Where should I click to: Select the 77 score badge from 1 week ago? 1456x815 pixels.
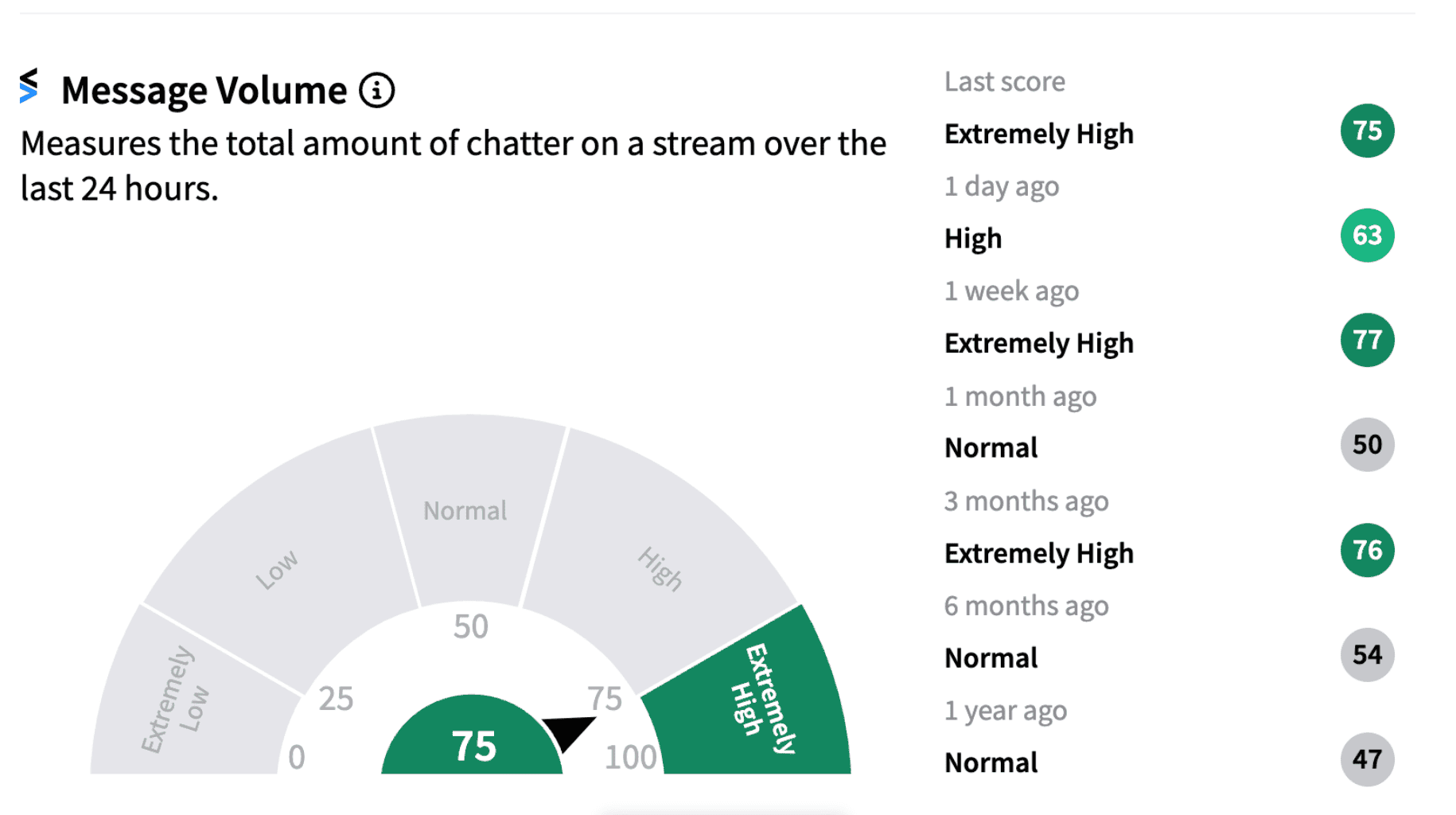tap(1367, 340)
